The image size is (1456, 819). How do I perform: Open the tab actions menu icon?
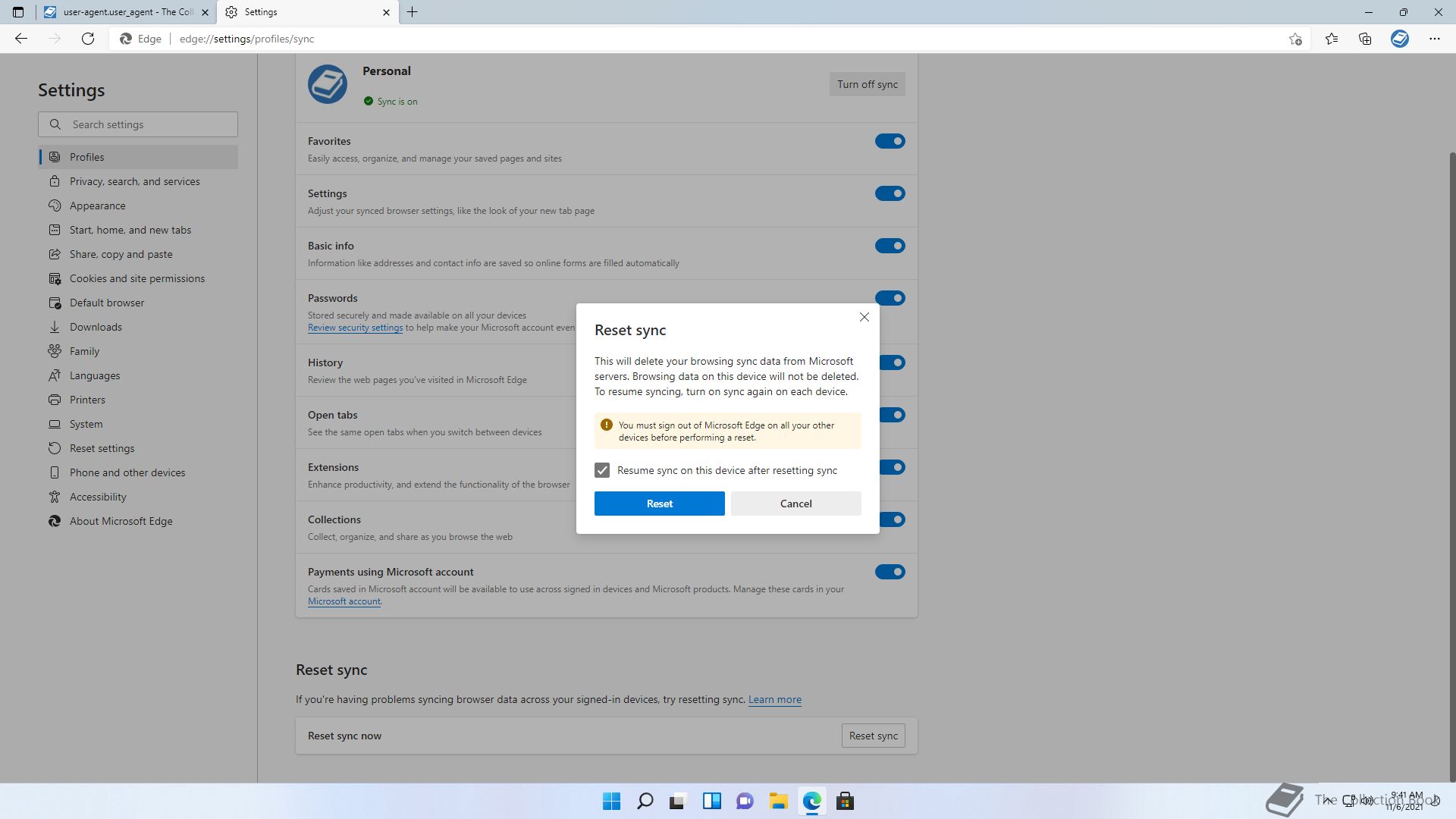18,12
